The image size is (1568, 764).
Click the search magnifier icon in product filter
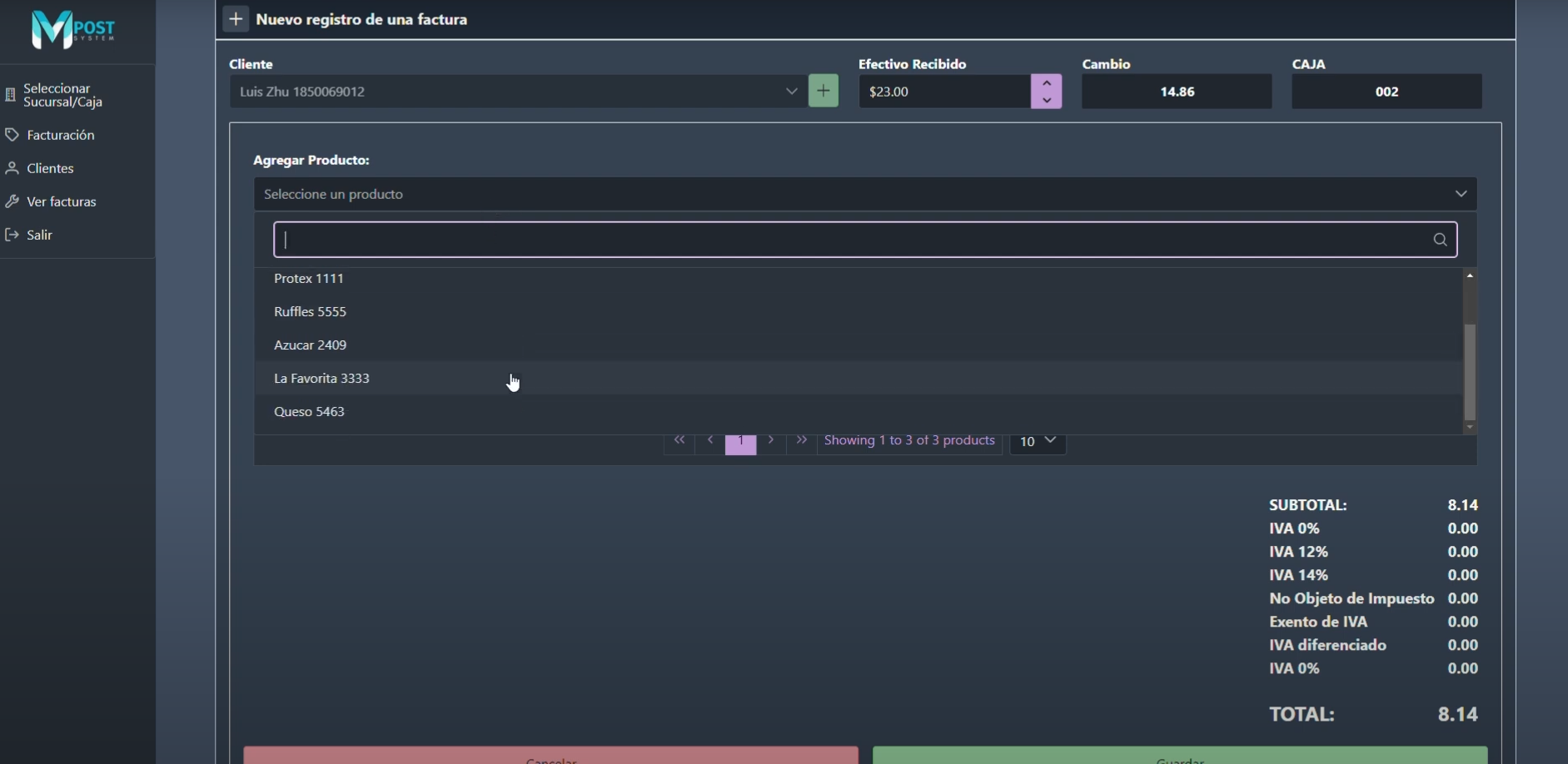(1440, 240)
